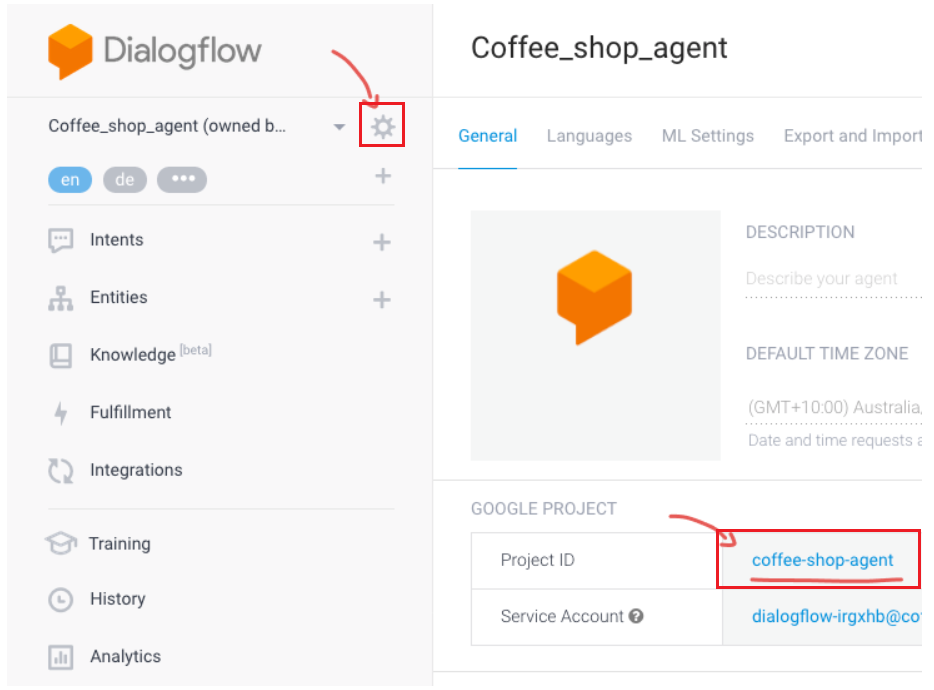
Task: Switch agent language to en
Action: pyautogui.click(x=70, y=180)
